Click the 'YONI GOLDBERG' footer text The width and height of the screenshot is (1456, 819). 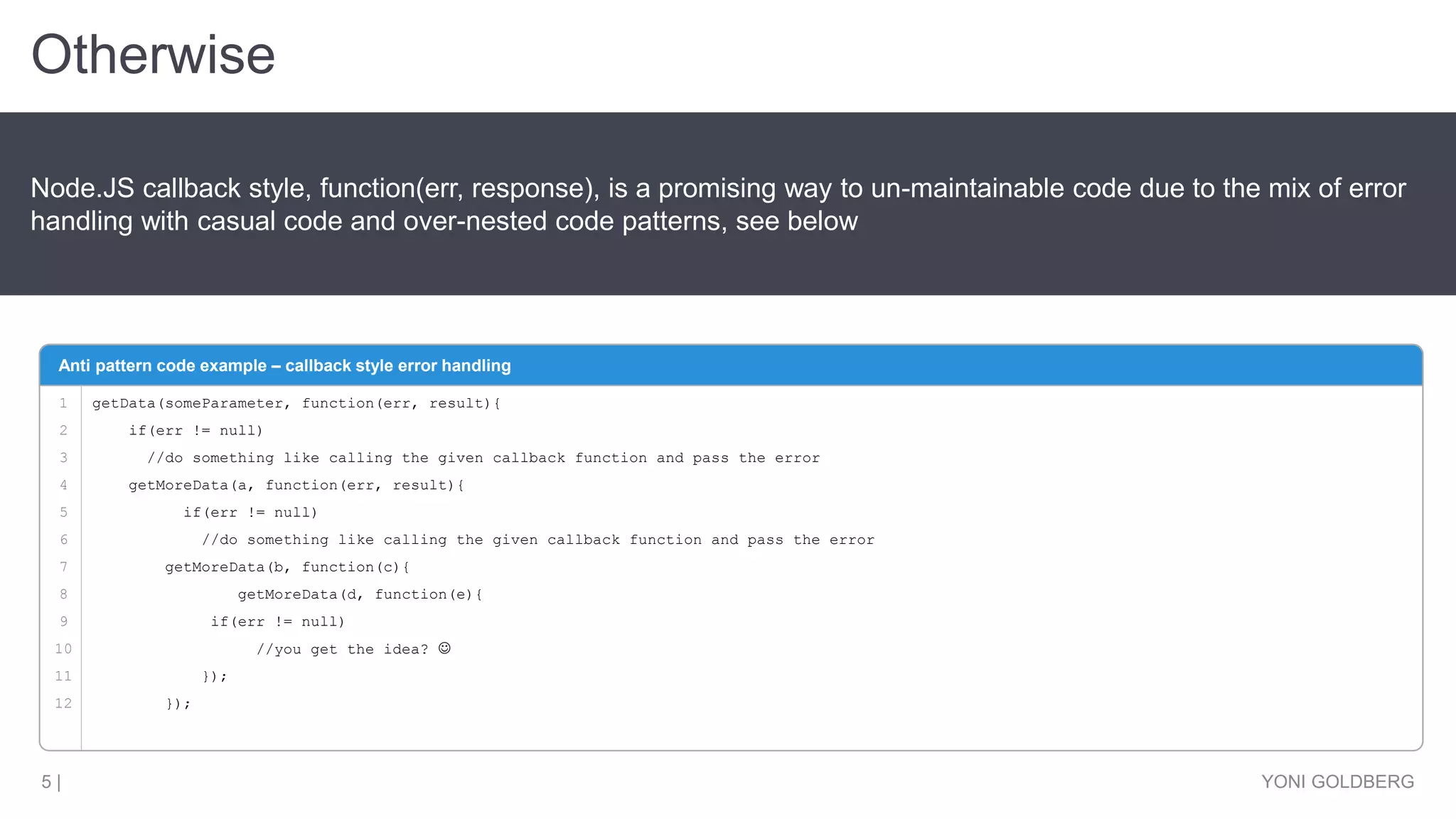click(x=1337, y=781)
